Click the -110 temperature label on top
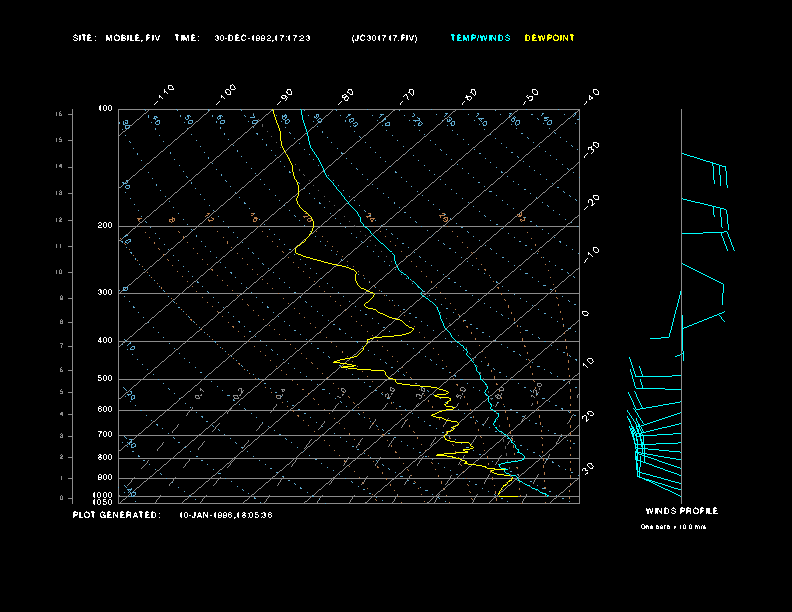The image size is (792, 612). coord(166,93)
